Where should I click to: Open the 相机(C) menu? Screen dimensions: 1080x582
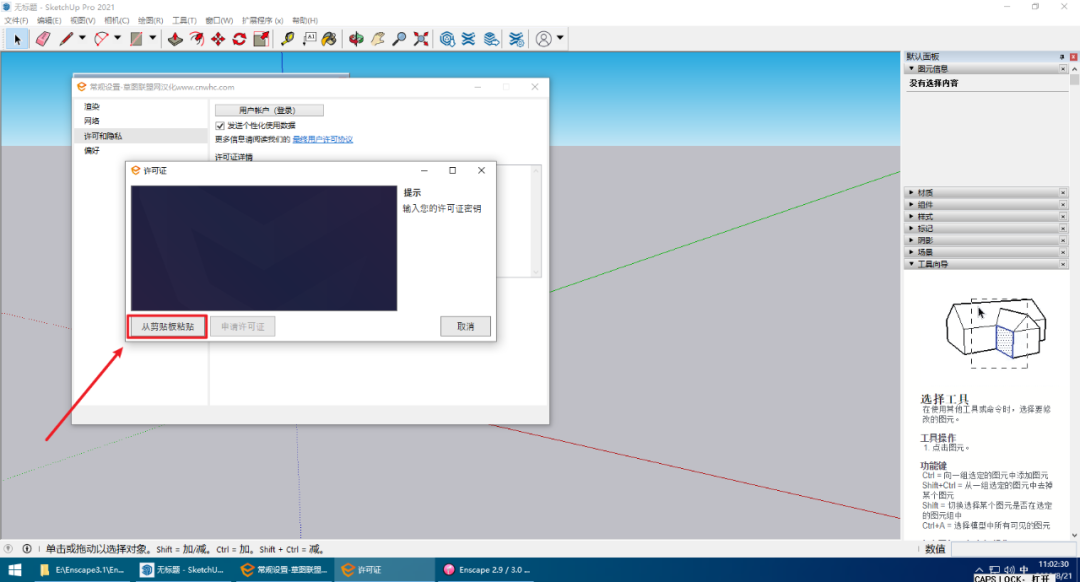117,20
